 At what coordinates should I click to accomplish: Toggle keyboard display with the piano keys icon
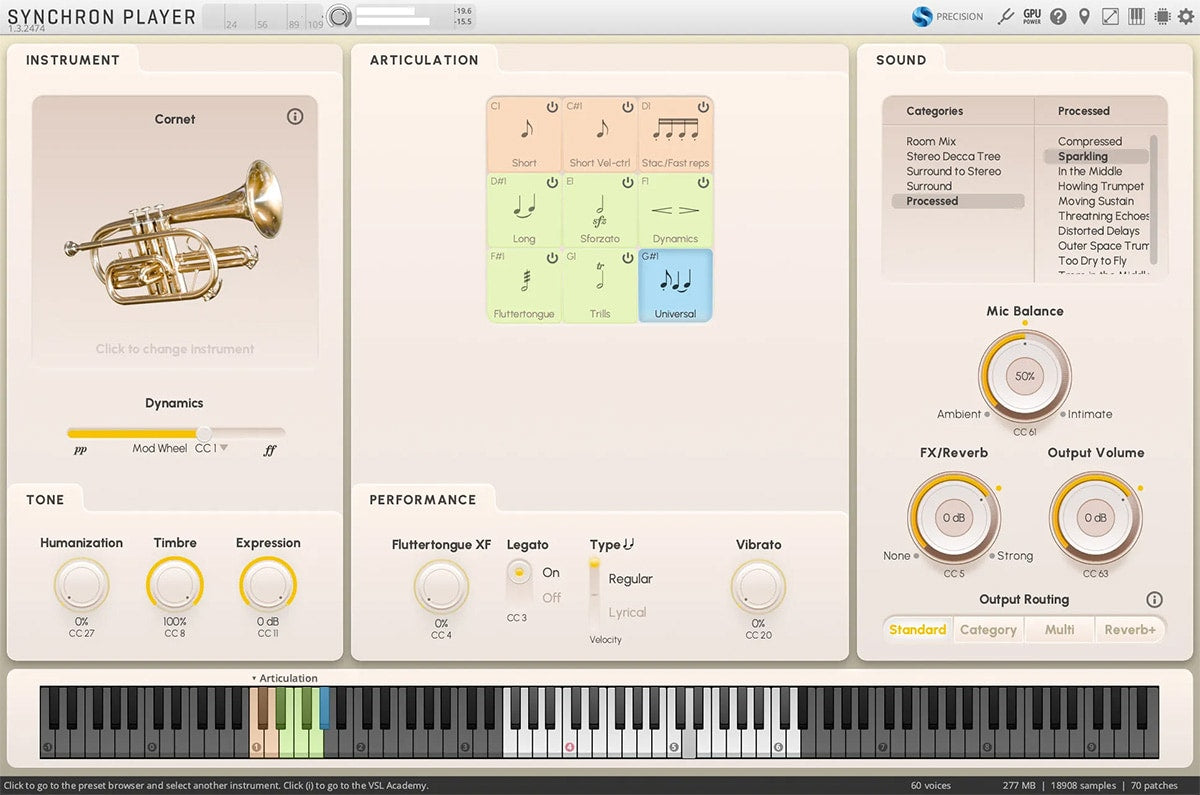coord(1136,16)
